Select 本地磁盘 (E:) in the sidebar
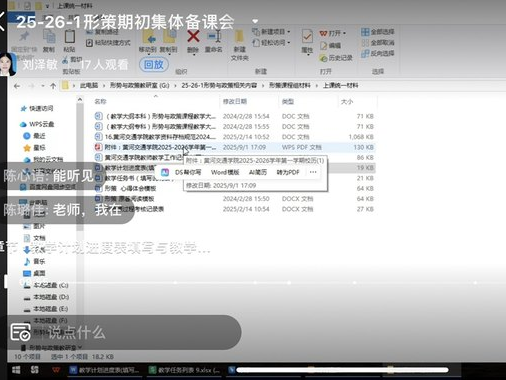Image resolution: width=506 pixels, height=380 pixels. tap(47, 309)
